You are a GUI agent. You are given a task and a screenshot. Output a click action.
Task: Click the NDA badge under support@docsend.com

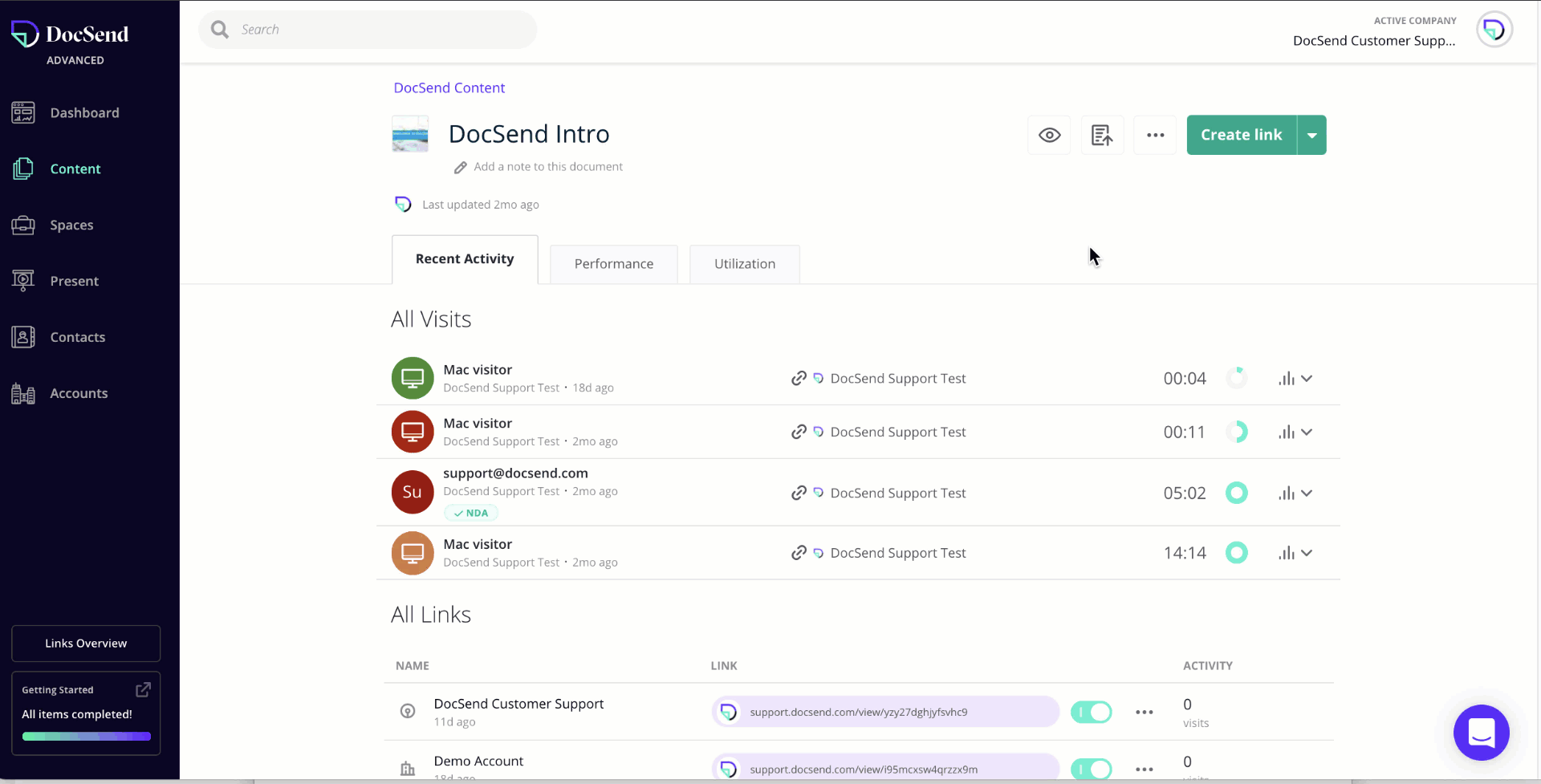click(x=471, y=513)
